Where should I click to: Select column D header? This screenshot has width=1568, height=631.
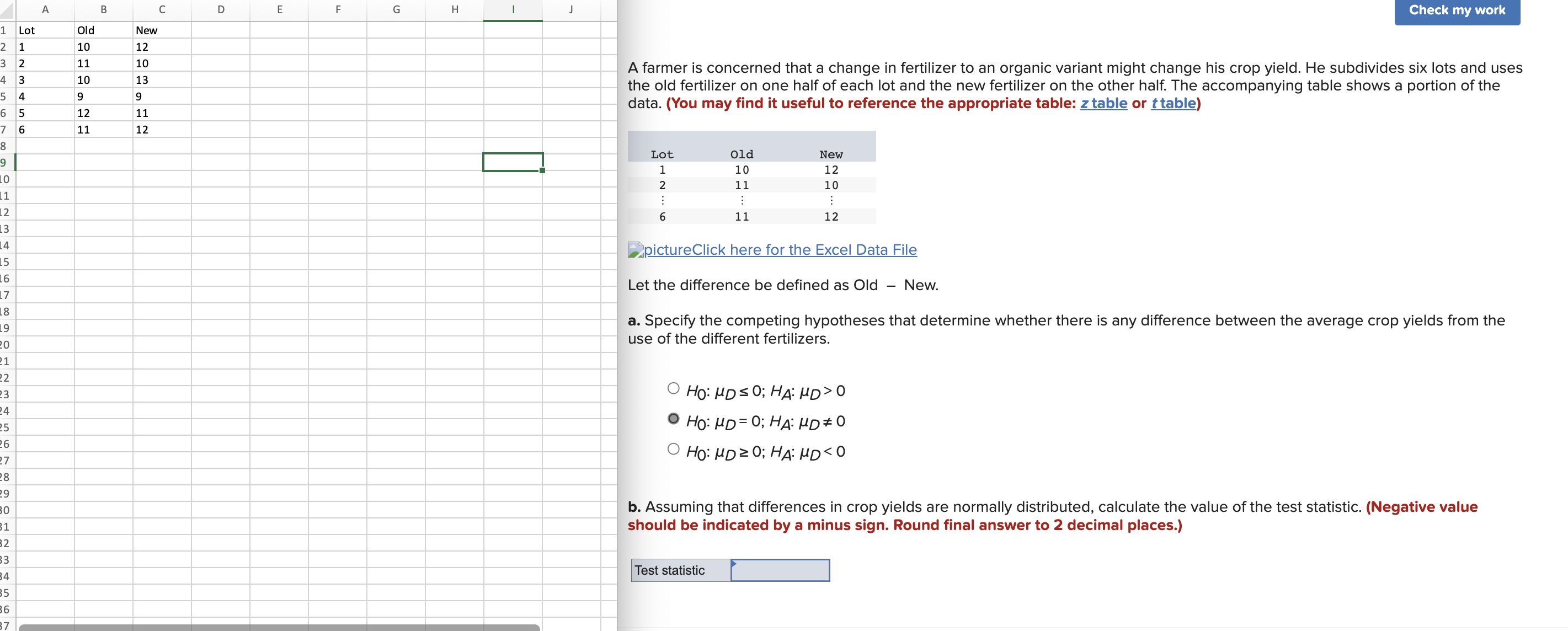pyautogui.click(x=220, y=10)
